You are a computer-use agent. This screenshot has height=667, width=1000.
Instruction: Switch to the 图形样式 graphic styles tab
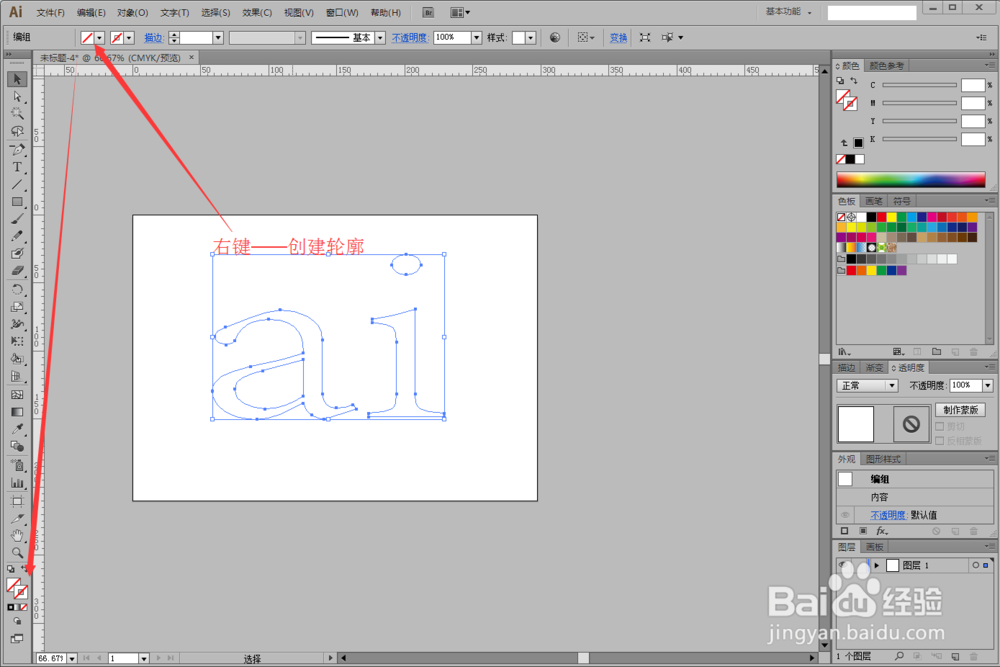[x=883, y=459]
